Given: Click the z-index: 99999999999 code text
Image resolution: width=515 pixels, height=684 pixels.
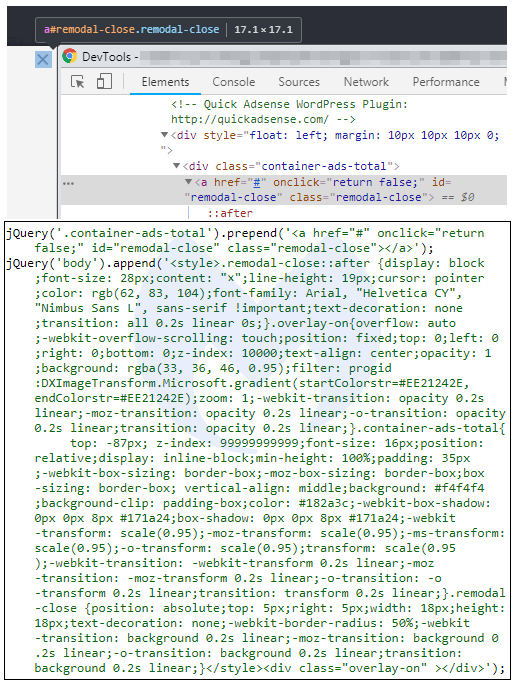Looking at the screenshot, I should click(x=227, y=443).
